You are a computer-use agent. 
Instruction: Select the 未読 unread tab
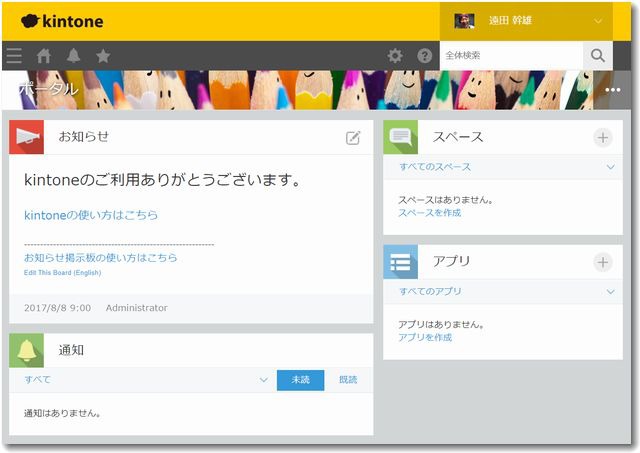pos(300,380)
